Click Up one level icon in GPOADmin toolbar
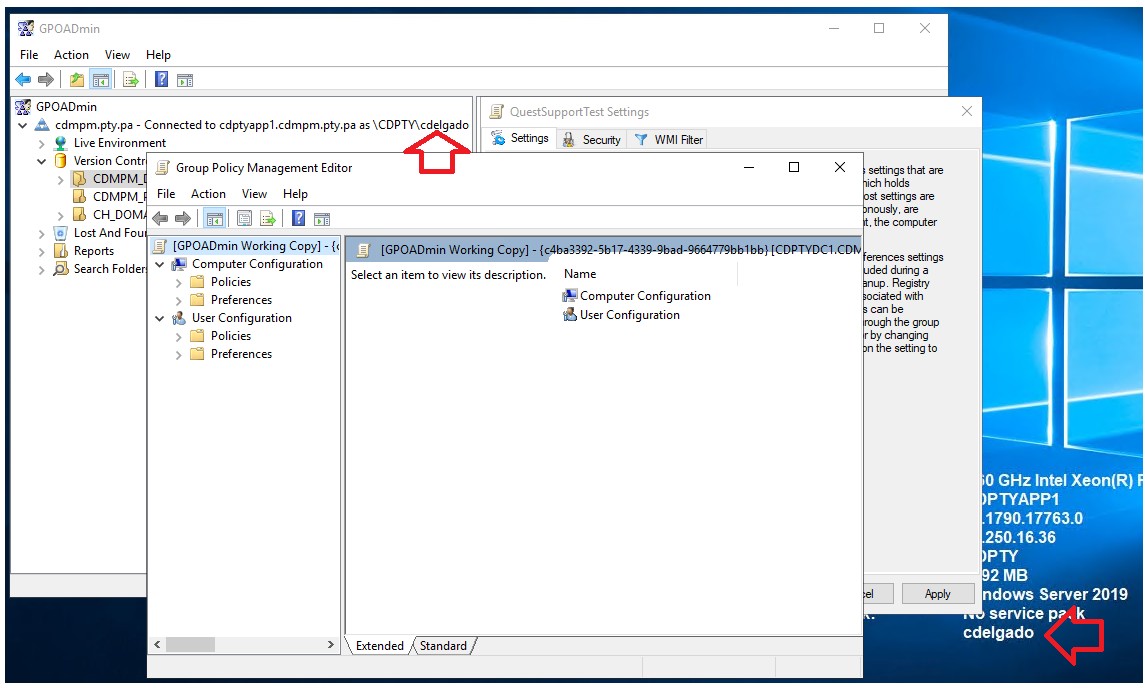Image resolution: width=1145 pixels, height=688 pixels. coord(77,80)
